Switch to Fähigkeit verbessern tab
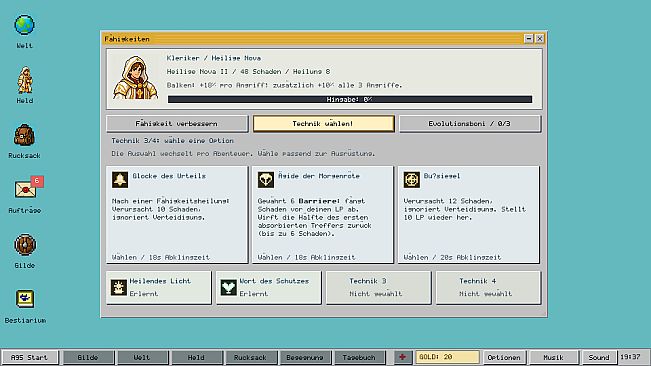Image resolution: width=651 pixels, height=366 pixels. (x=177, y=124)
